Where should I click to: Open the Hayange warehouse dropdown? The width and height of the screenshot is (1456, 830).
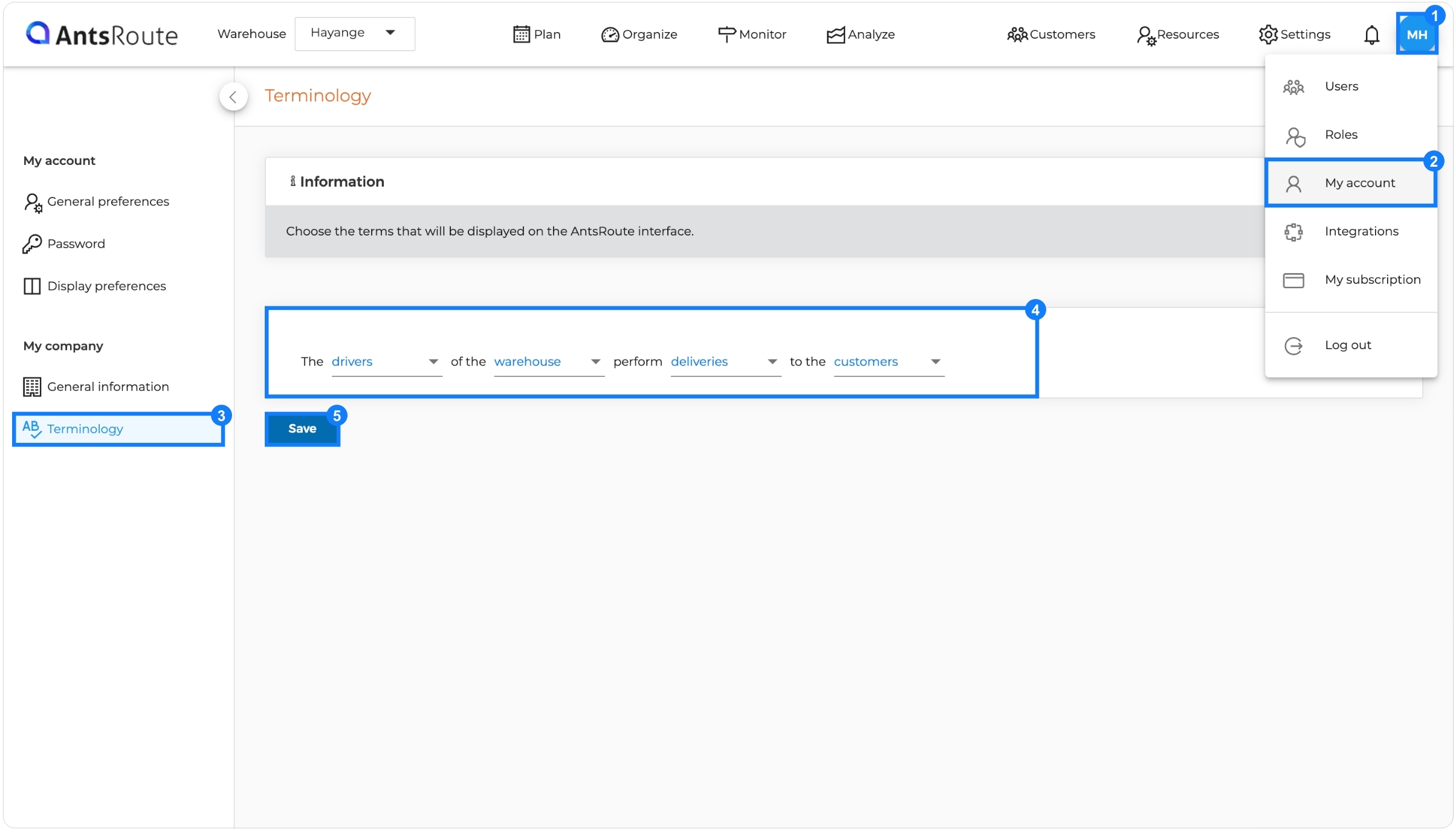(x=355, y=33)
